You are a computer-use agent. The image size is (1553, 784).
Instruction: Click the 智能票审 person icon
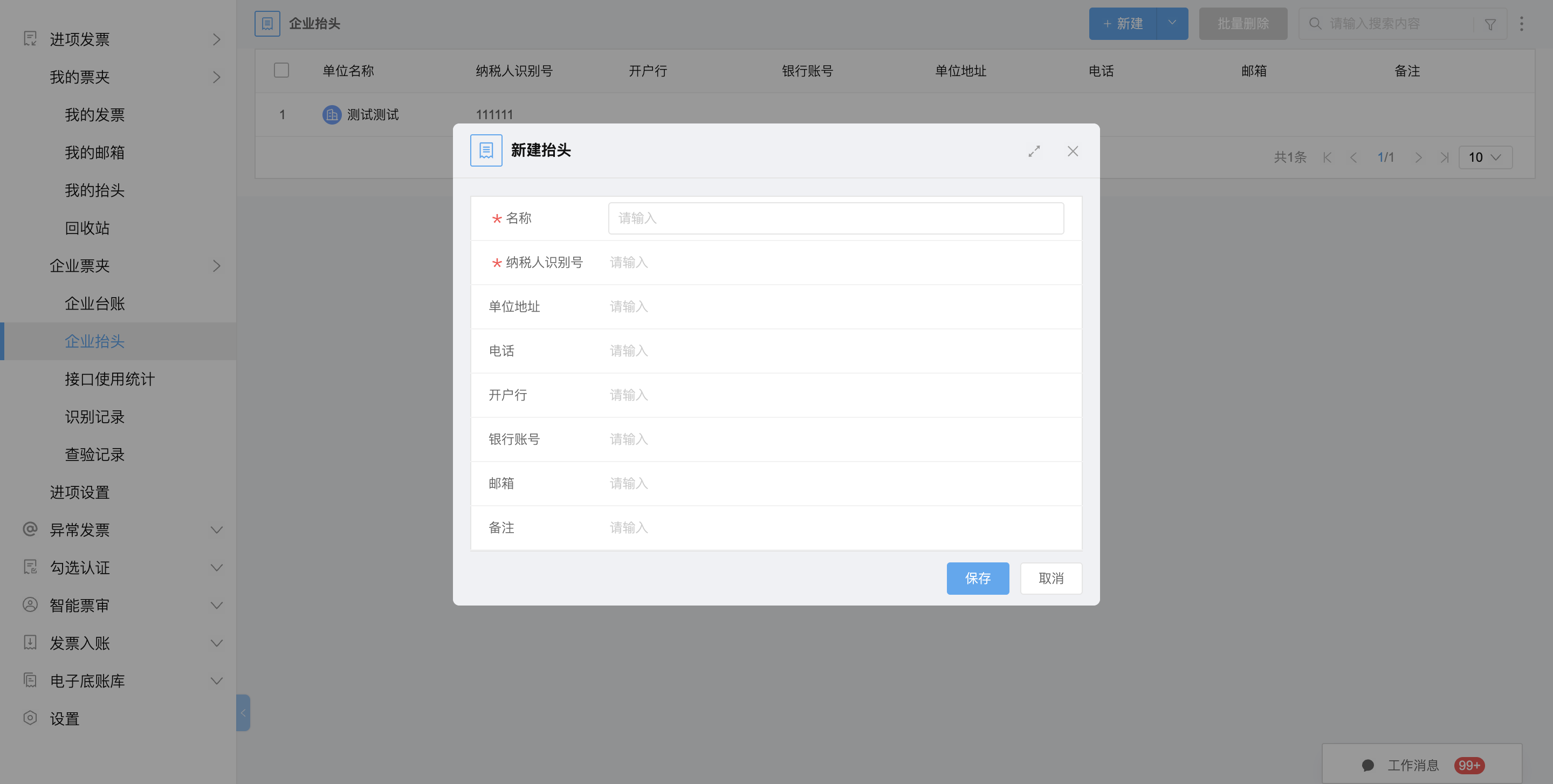[x=30, y=604]
